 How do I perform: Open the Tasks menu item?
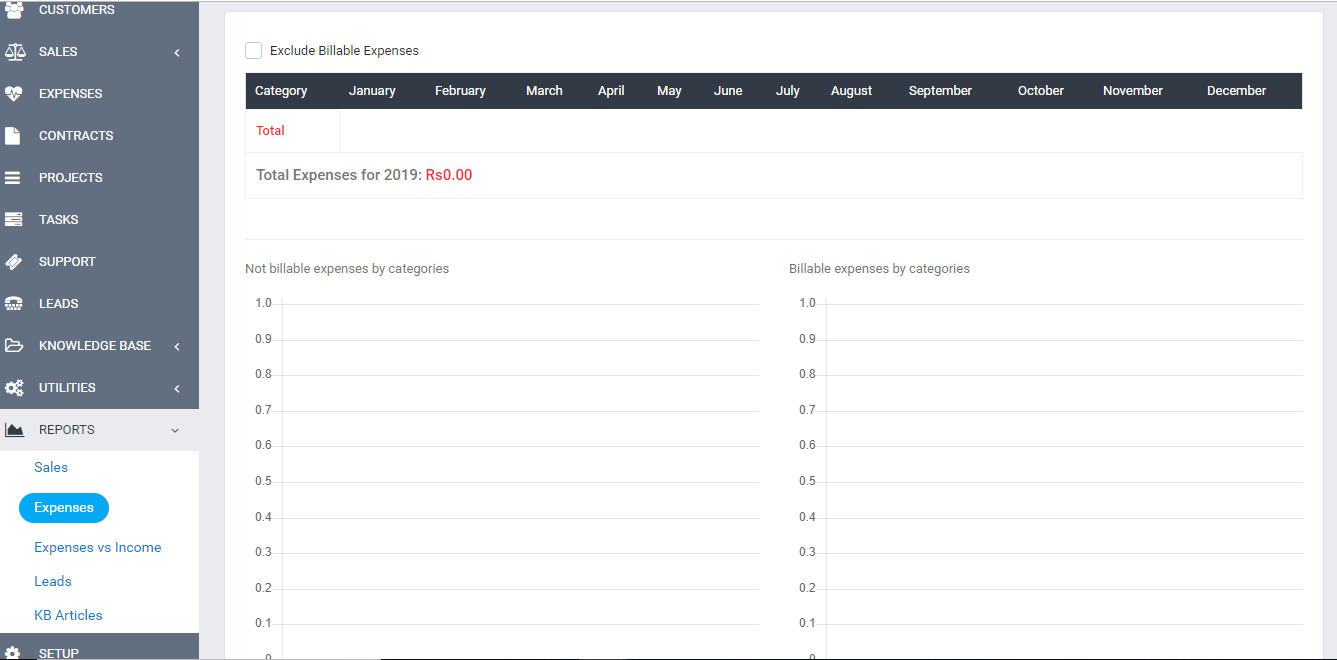59,220
